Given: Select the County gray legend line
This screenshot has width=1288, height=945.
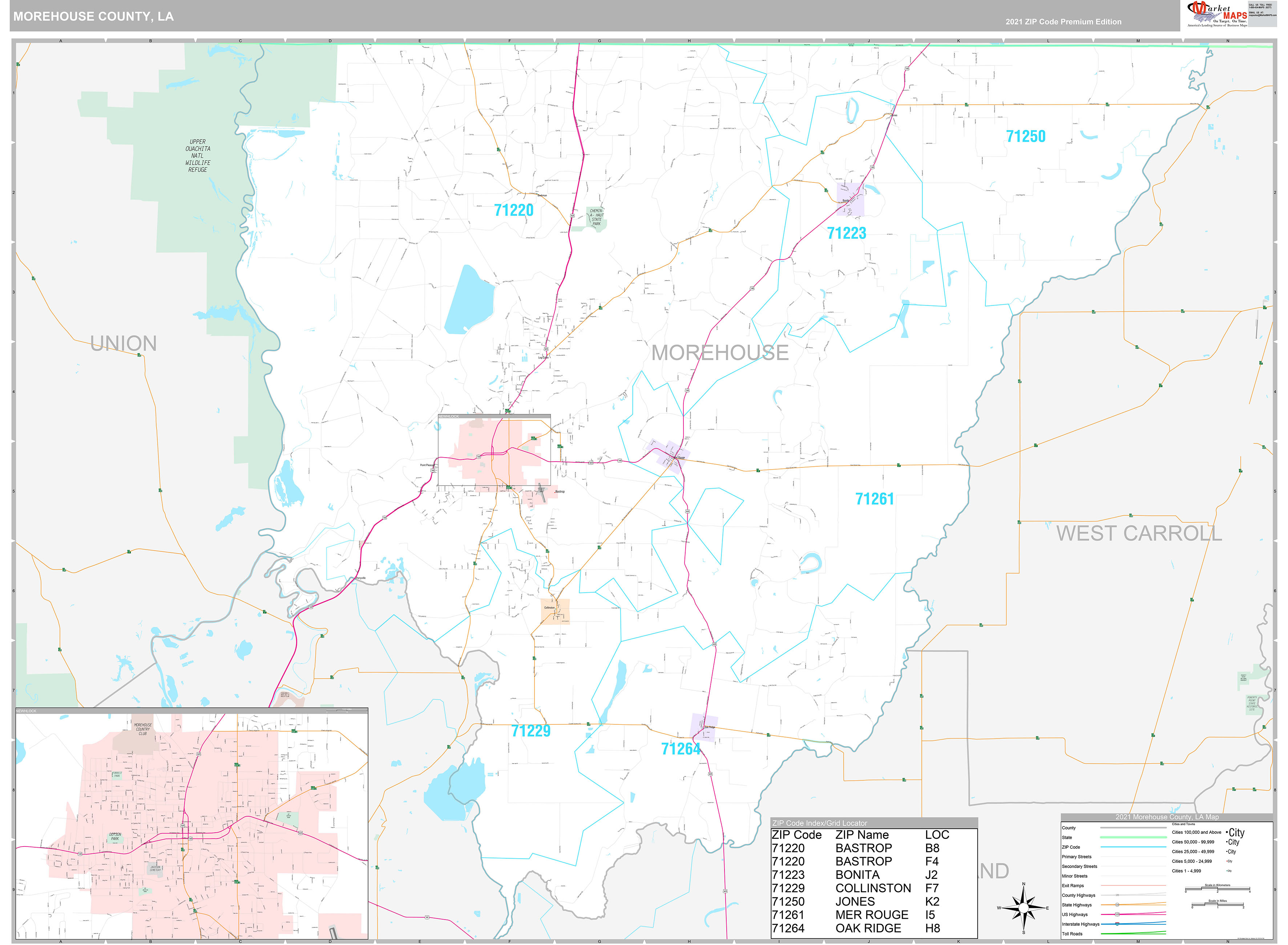Looking at the screenshot, I should click(x=1134, y=828).
